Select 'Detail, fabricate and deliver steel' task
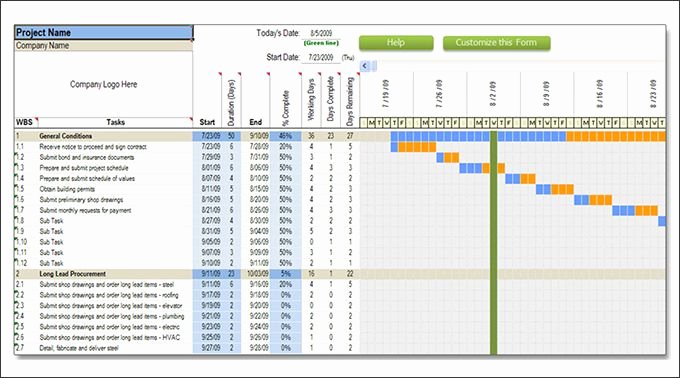Viewport: 680px width, 378px height. click(79, 348)
